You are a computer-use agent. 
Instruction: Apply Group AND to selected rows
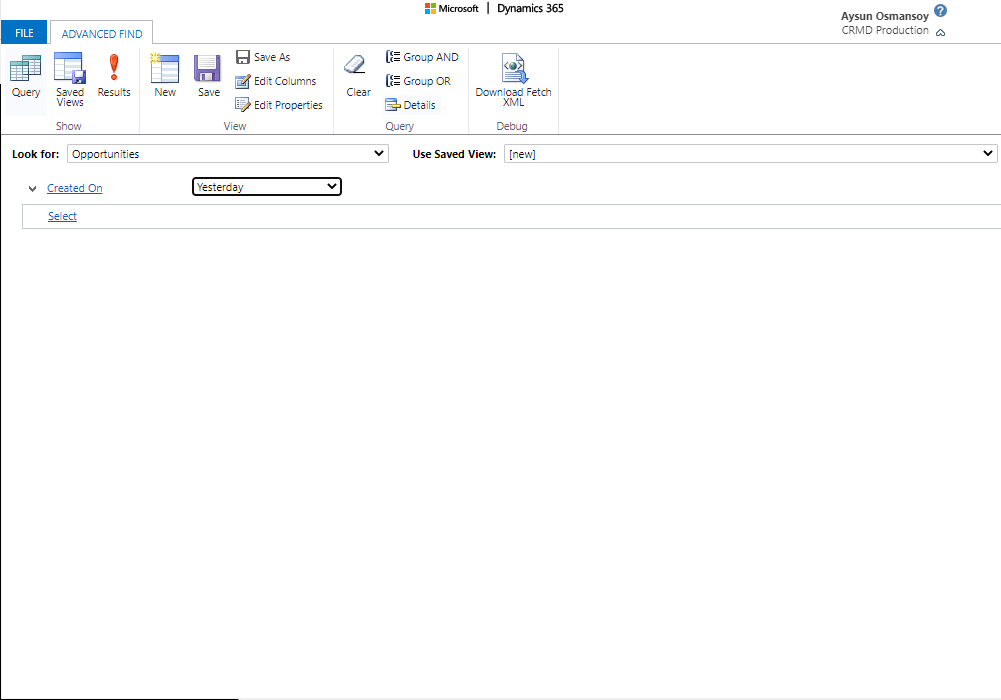click(422, 57)
